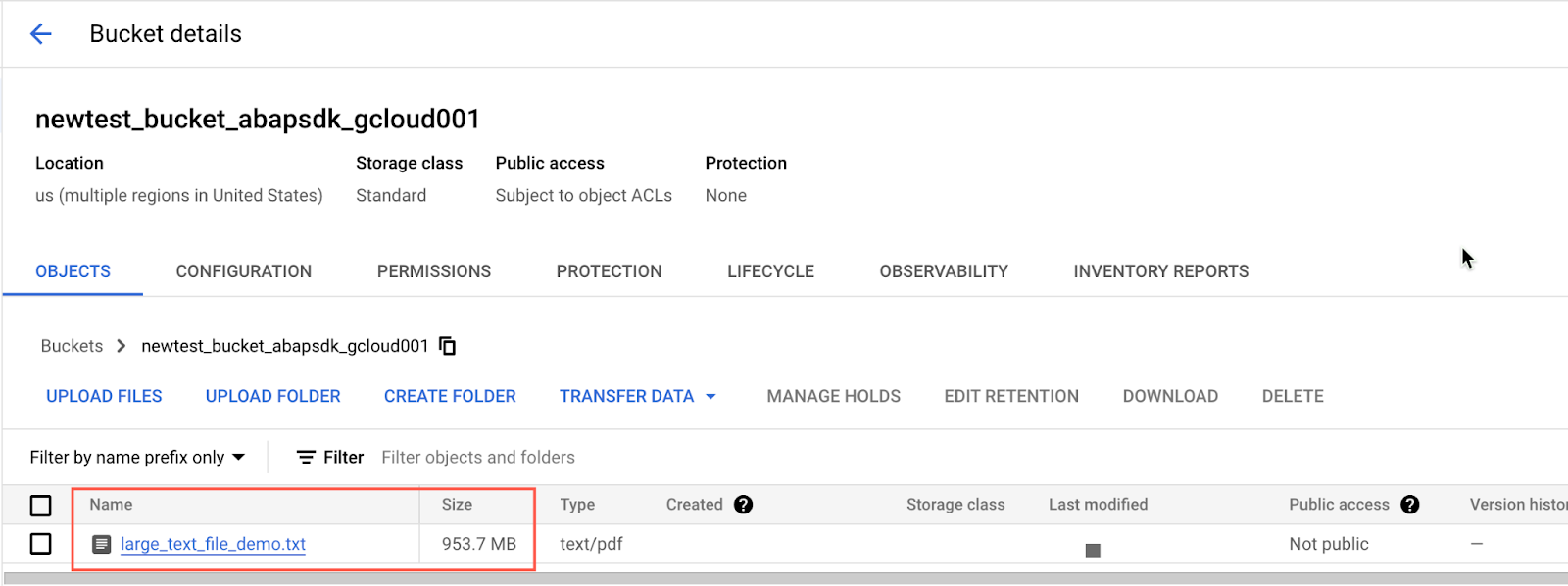Click the Create Folder button
Viewport: 1568px width, 586px height.
[x=450, y=396]
